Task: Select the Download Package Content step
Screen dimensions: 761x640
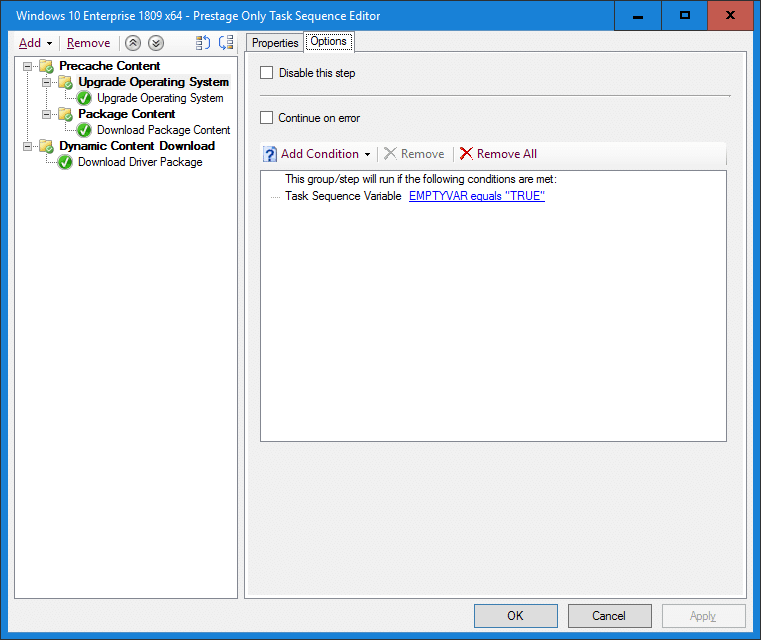Action: 164,130
